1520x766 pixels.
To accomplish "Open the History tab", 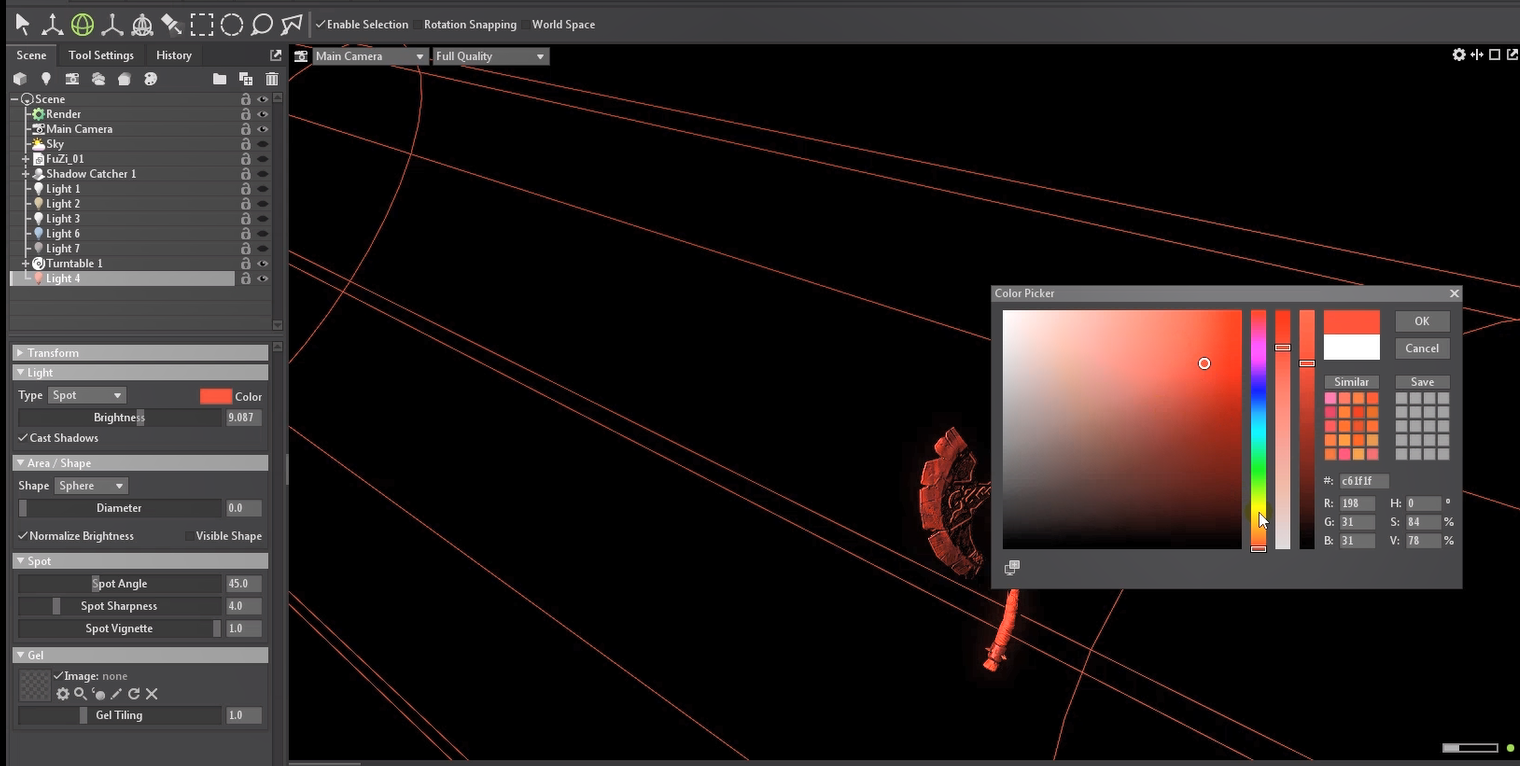I will pyautogui.click(x=174, y=55).
